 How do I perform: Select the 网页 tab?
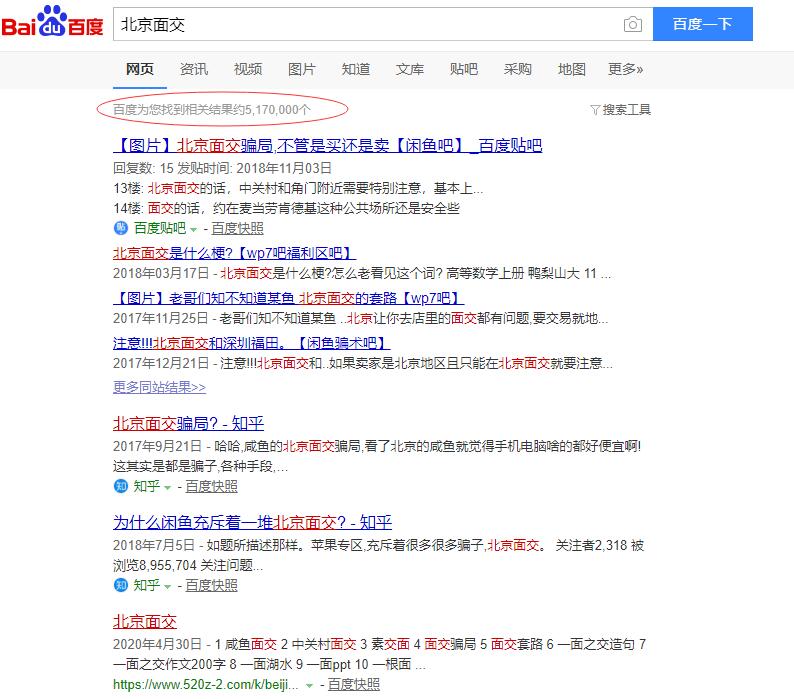[x=140, y=69]
